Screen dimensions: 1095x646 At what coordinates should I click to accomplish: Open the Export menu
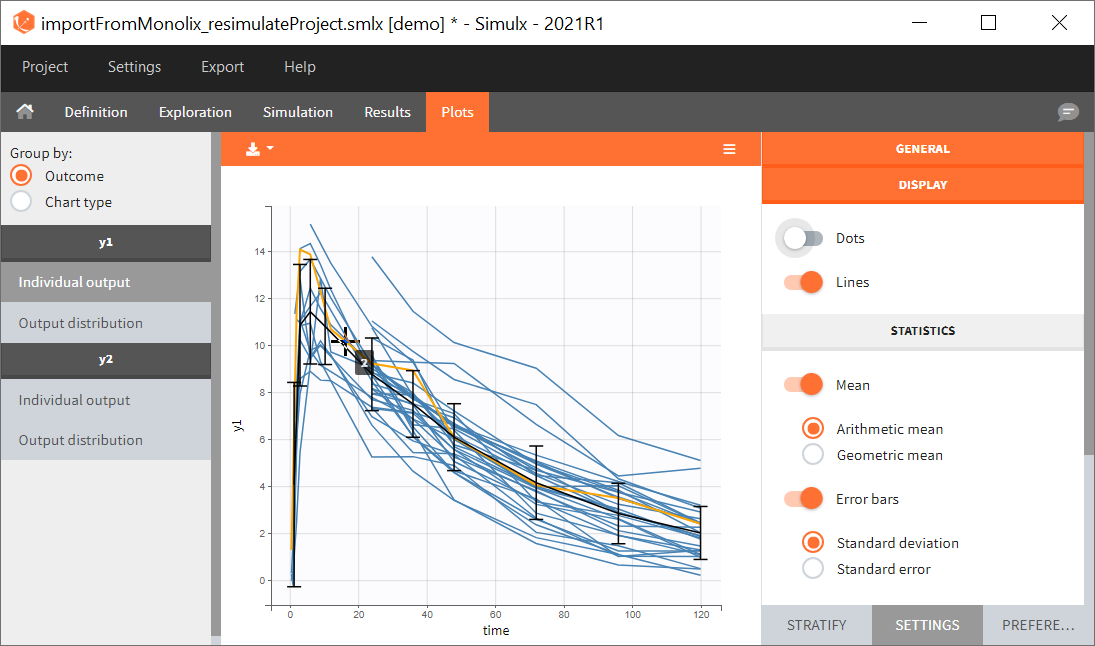[222, 67]
